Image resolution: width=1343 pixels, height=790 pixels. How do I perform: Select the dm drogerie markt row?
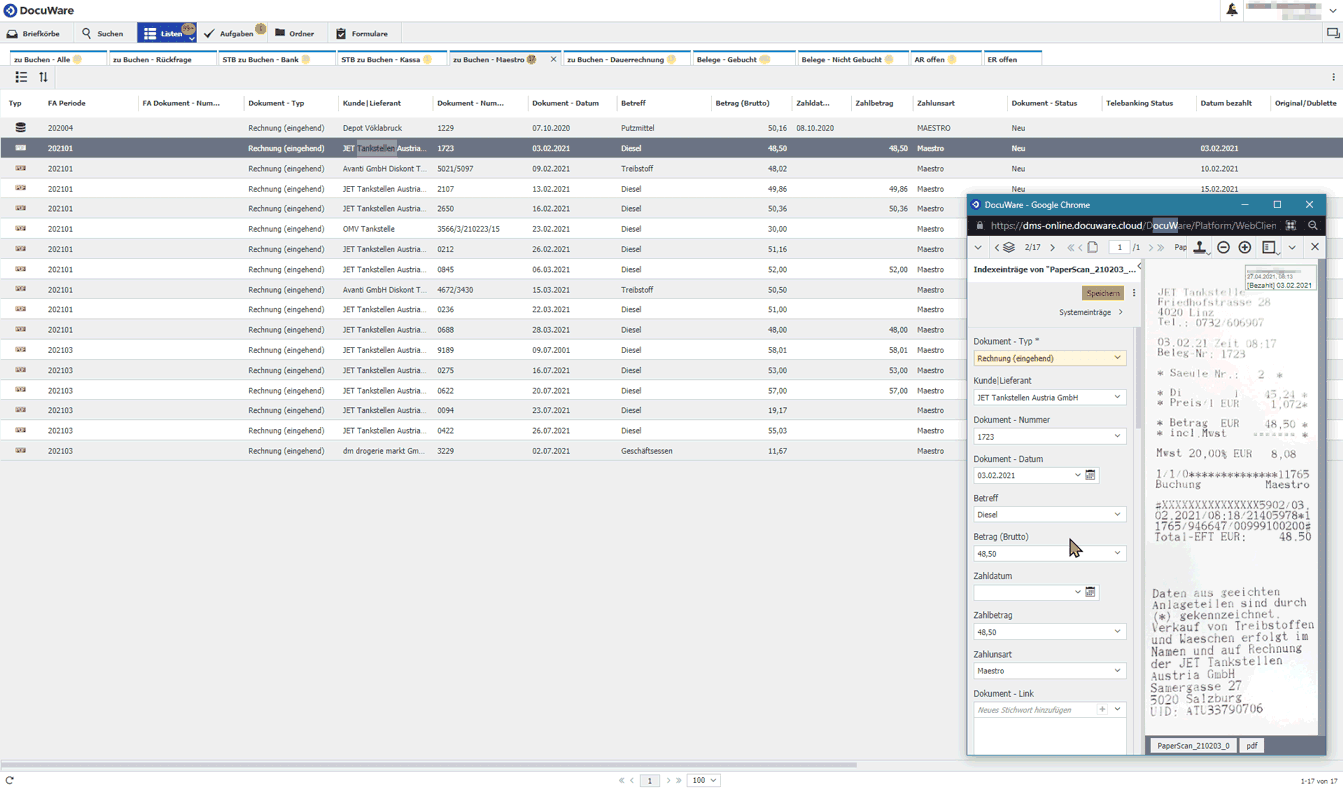[483, 451]
